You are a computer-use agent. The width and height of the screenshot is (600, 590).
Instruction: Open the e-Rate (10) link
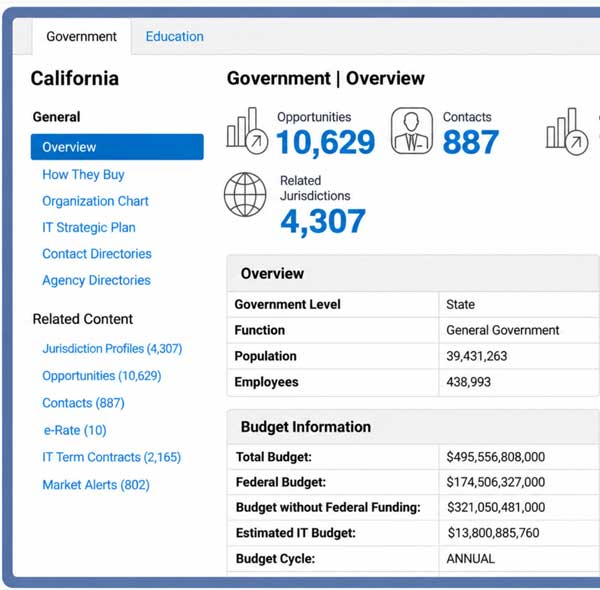coord(75,430)
